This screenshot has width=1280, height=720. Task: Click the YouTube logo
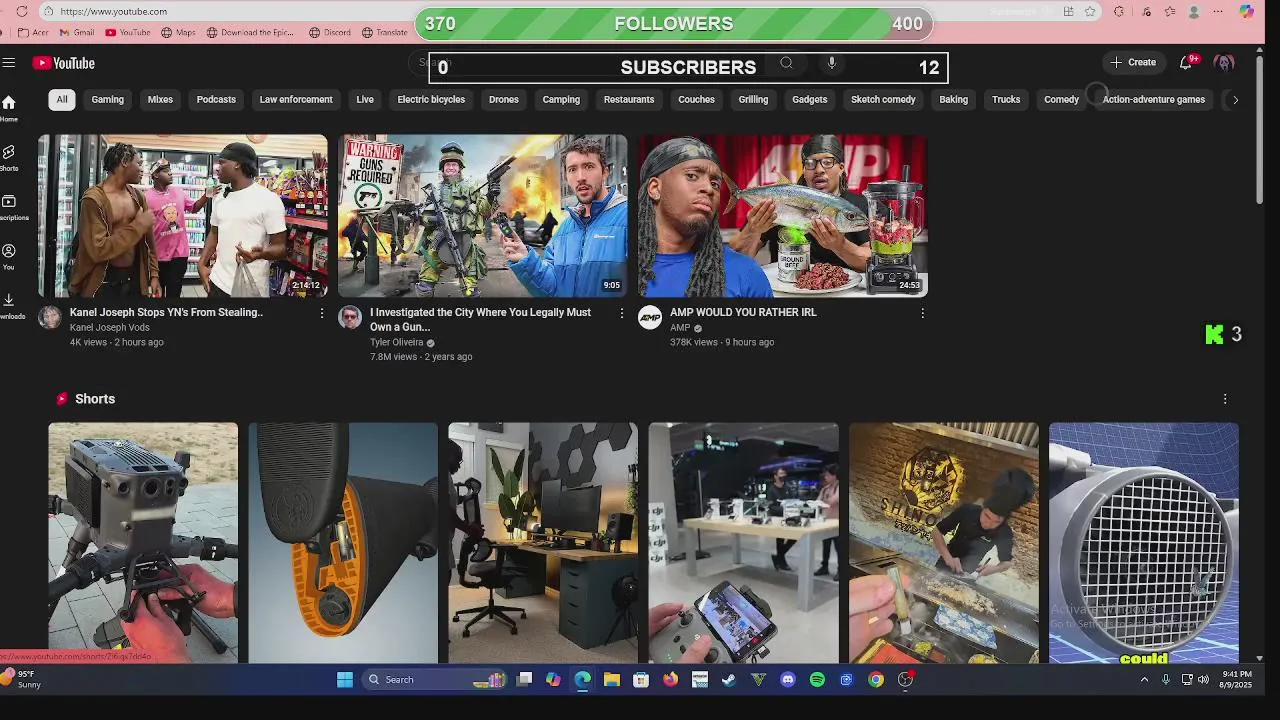coord(63,63)
